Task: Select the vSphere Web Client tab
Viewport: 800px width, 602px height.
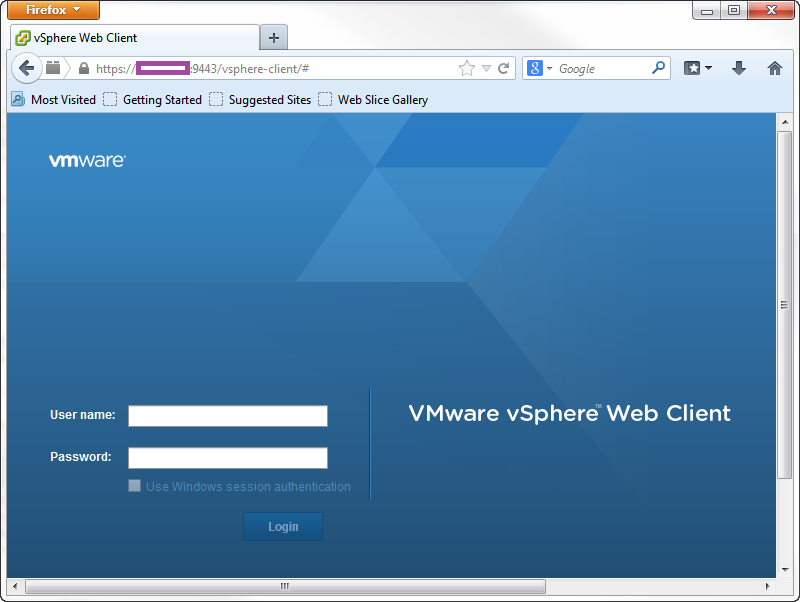Action: (x=135, y=38)
